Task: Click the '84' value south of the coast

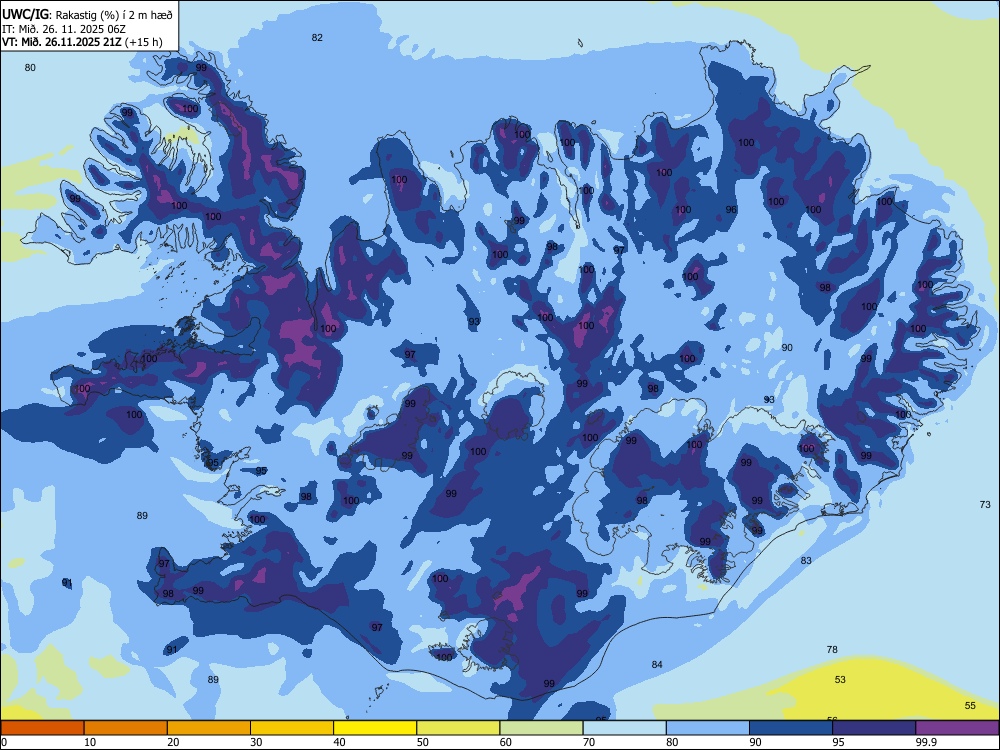Action: [657, 665]
